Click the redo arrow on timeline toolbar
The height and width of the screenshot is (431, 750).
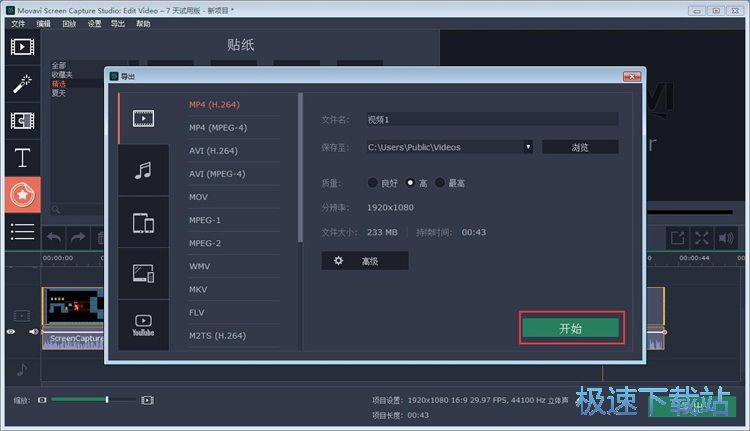click(77, 237)
